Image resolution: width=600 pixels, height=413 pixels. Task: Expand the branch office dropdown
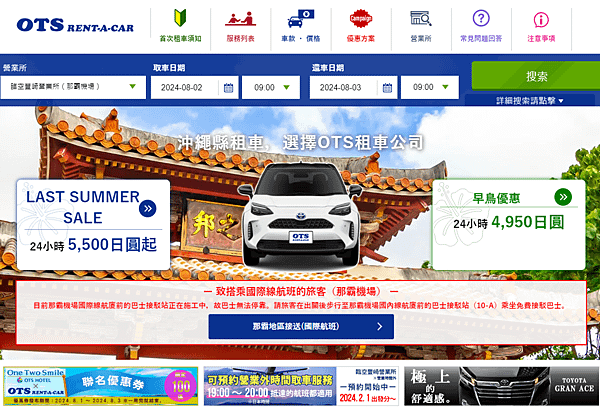[x=73, y=87]
